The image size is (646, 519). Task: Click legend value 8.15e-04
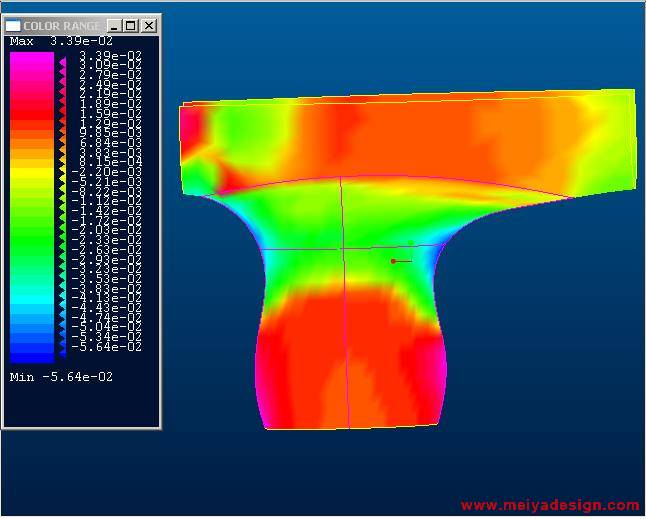click(110, 162)
